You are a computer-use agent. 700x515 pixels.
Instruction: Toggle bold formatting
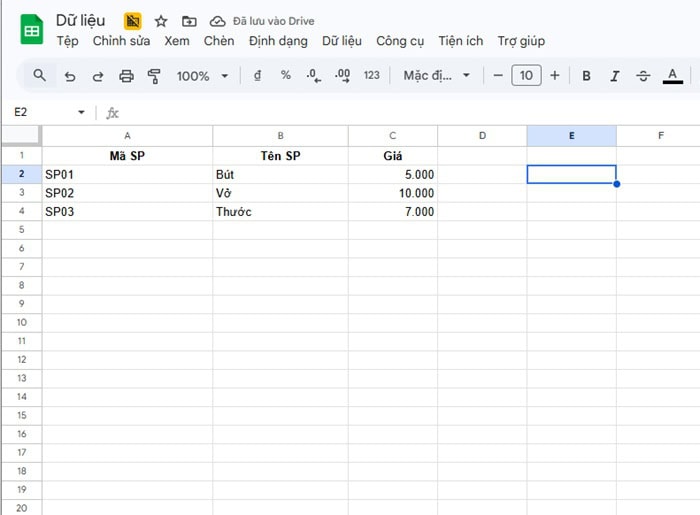586,76
